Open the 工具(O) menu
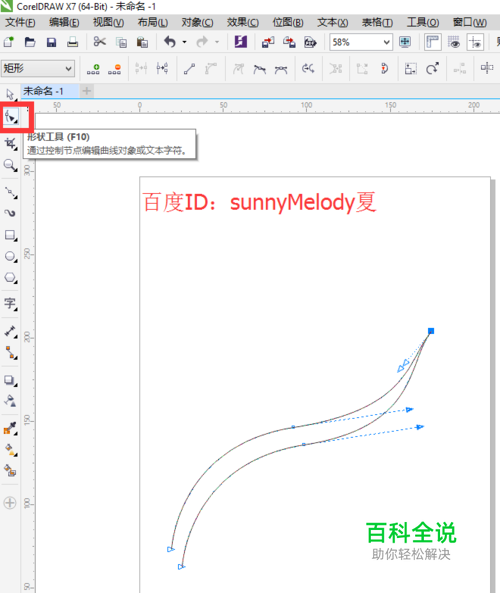The image size is (500, 593). pyautogui.click(x=423, y=23)
